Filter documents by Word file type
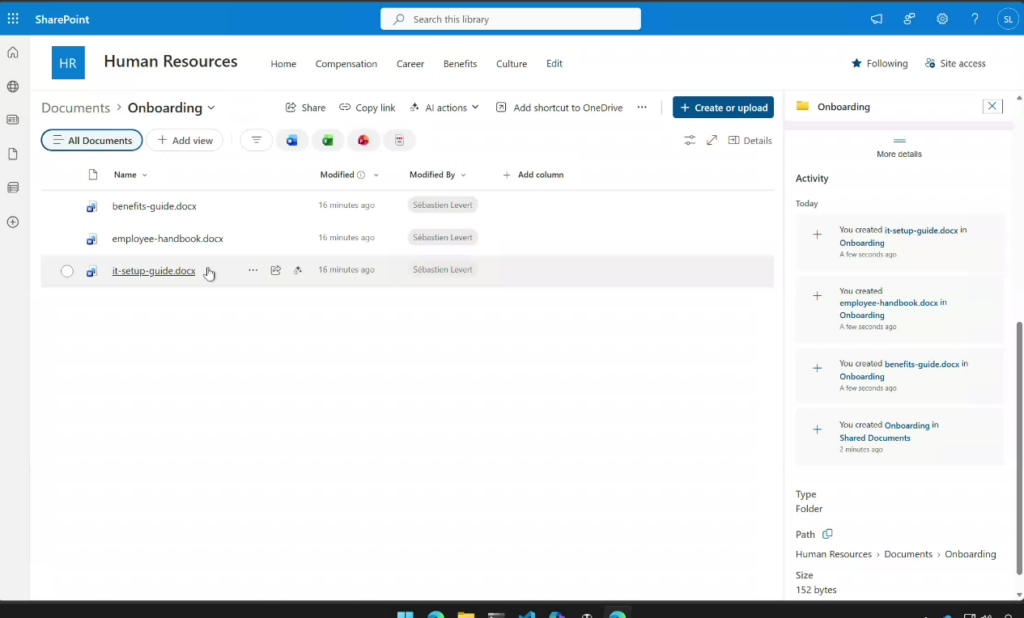 [x=292, y=141]
